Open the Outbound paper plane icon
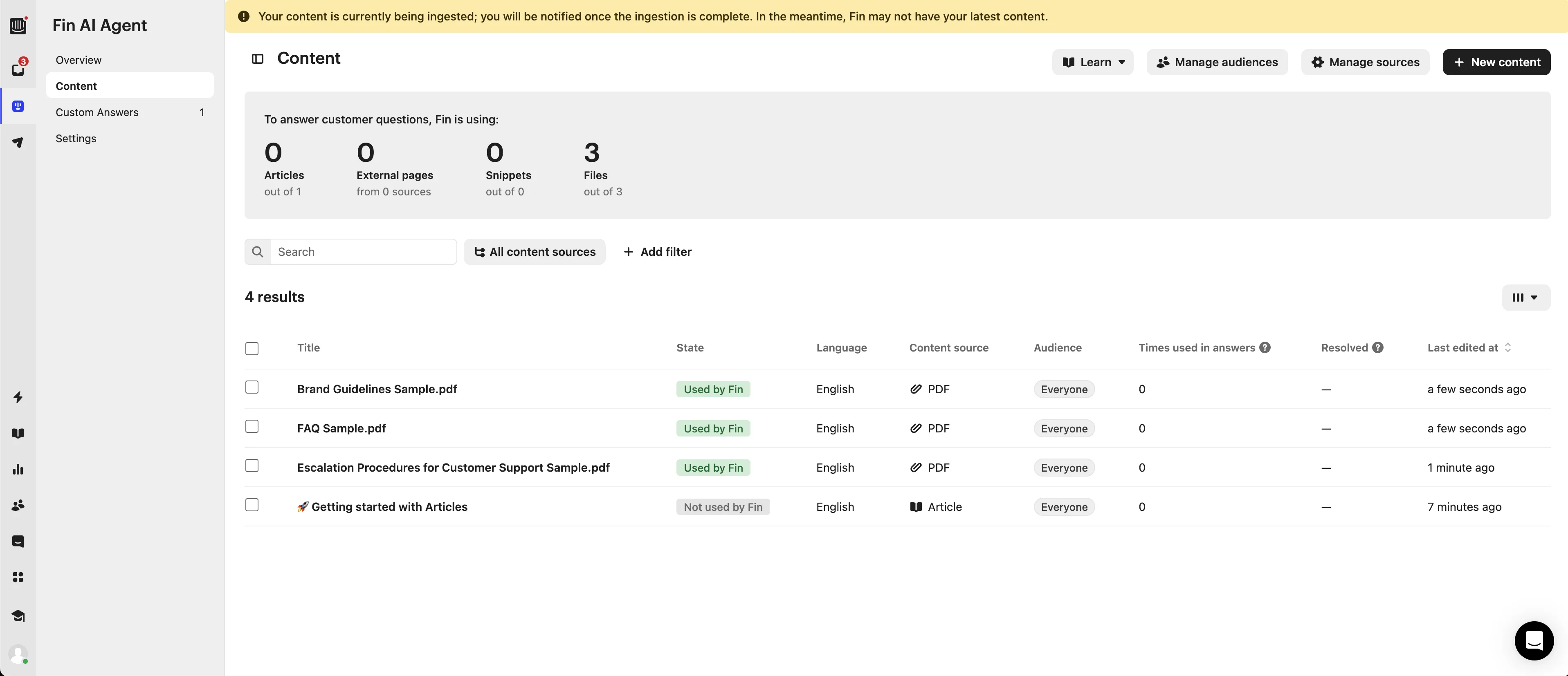1568x676 pixels. pos(18,142)
